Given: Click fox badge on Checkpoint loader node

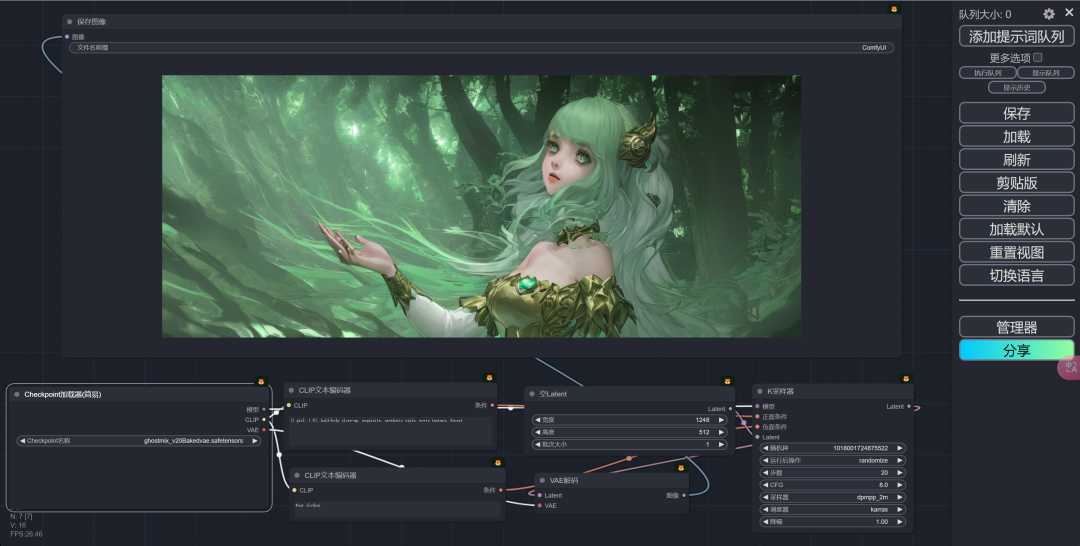Looking at the screenshot, I should 261,381.
